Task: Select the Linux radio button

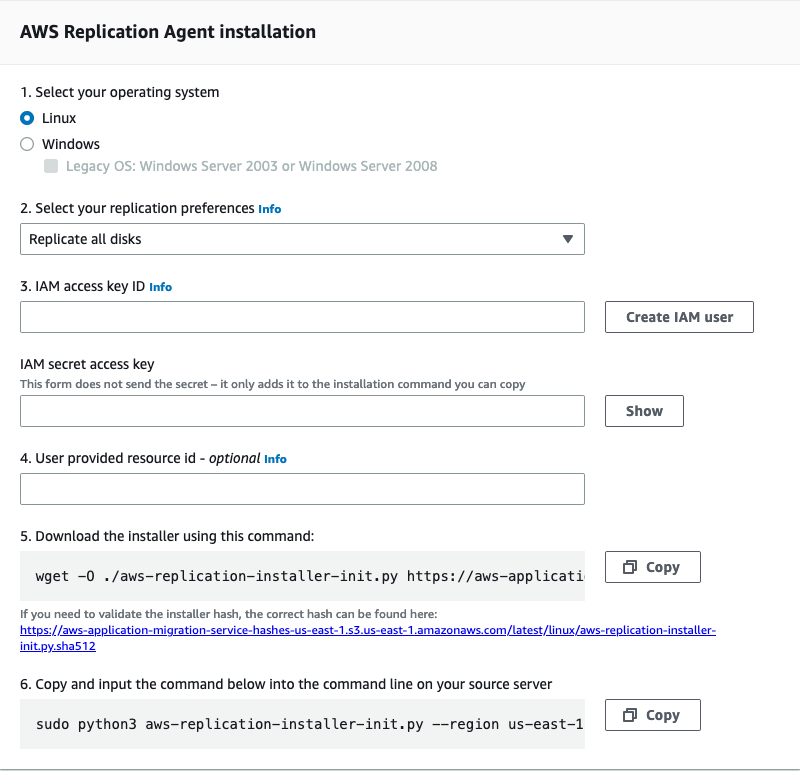Action: [28, 118]
